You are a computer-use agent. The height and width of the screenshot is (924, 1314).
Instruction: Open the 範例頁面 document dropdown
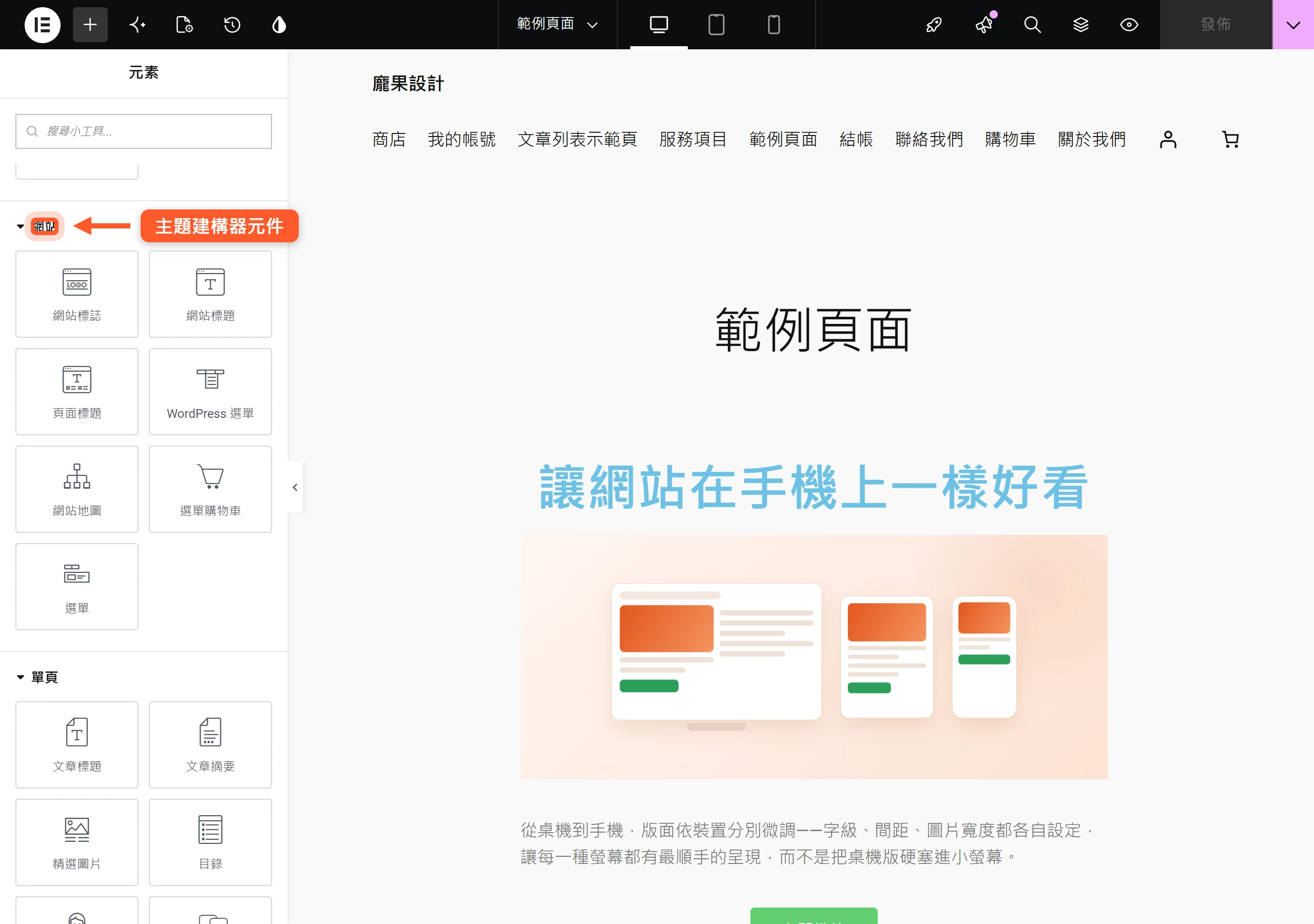(557, 25)
